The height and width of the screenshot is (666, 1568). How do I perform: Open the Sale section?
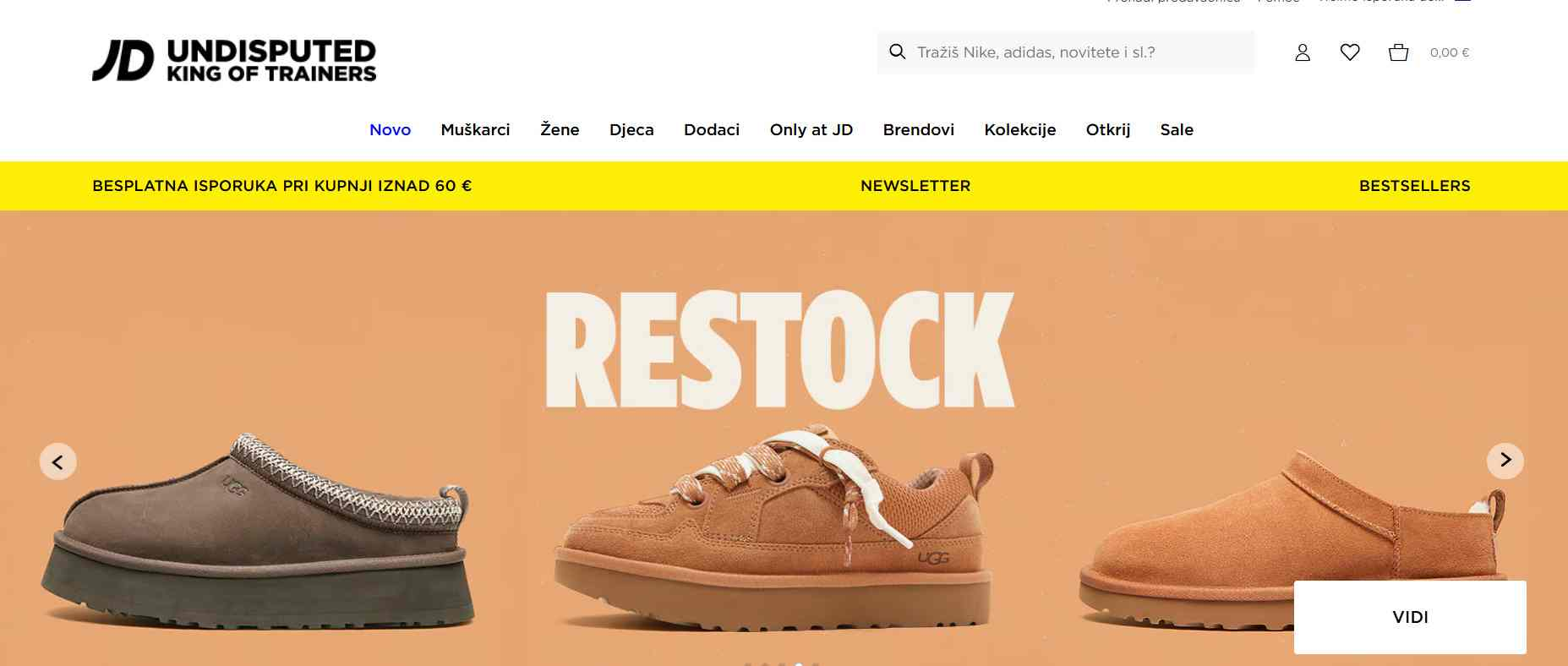tap(1177, 129)
